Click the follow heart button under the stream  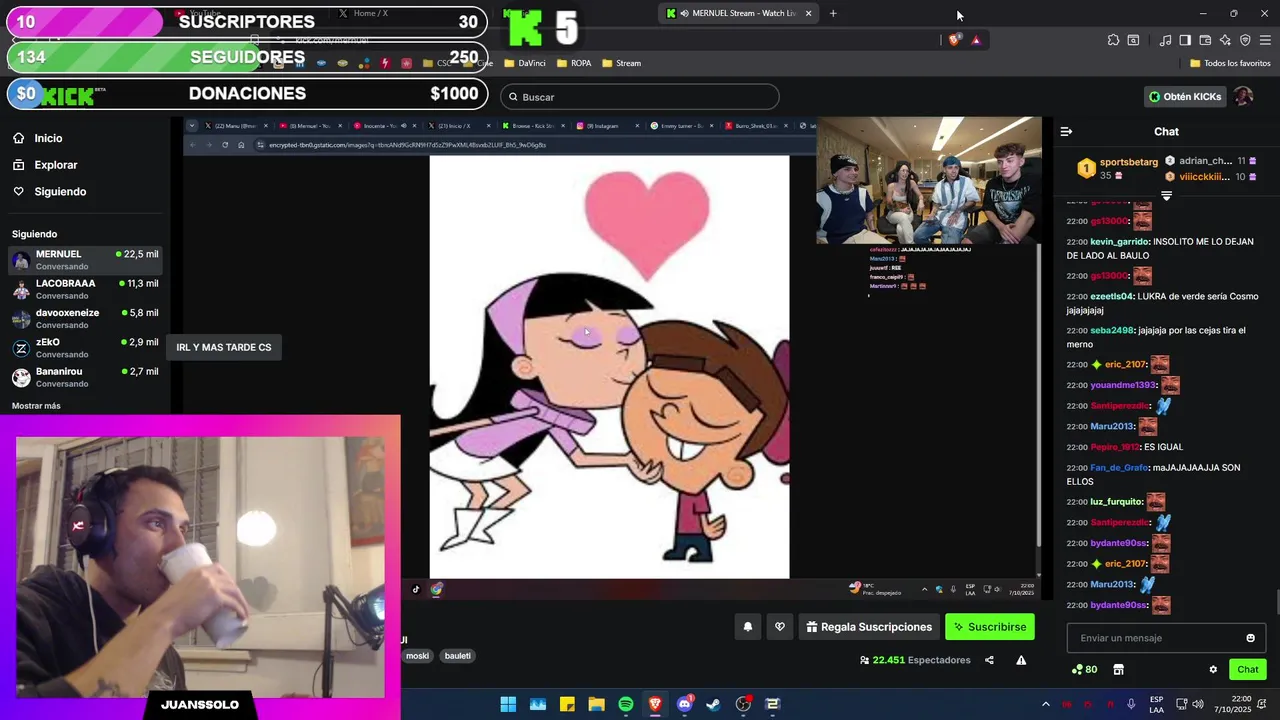click(780, 627)
